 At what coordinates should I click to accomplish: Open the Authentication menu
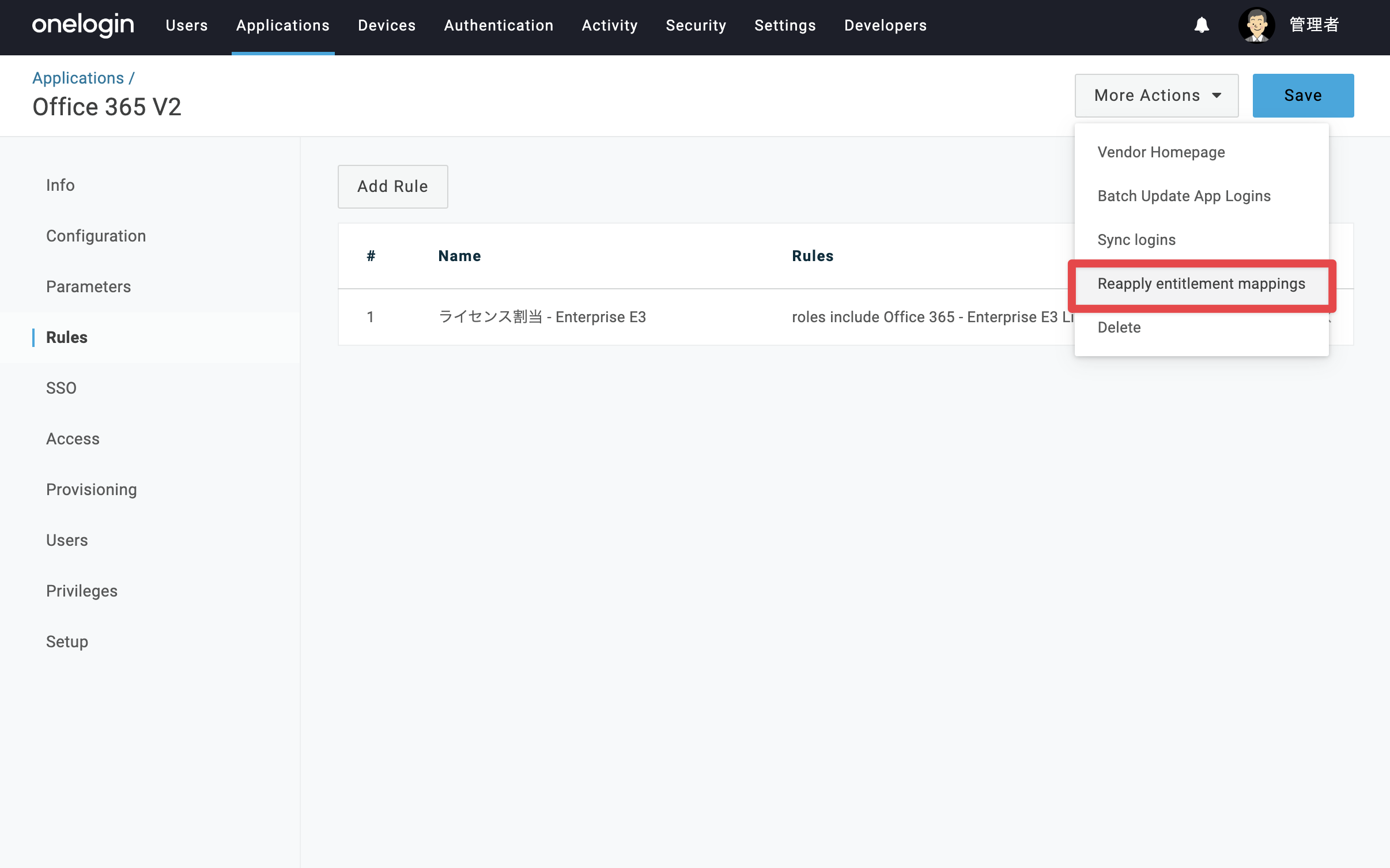[498, 25]
